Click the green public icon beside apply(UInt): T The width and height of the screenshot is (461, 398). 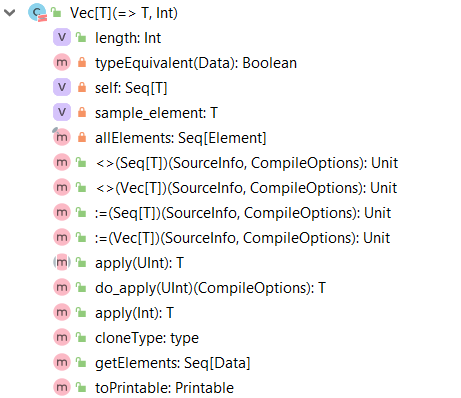81,262
